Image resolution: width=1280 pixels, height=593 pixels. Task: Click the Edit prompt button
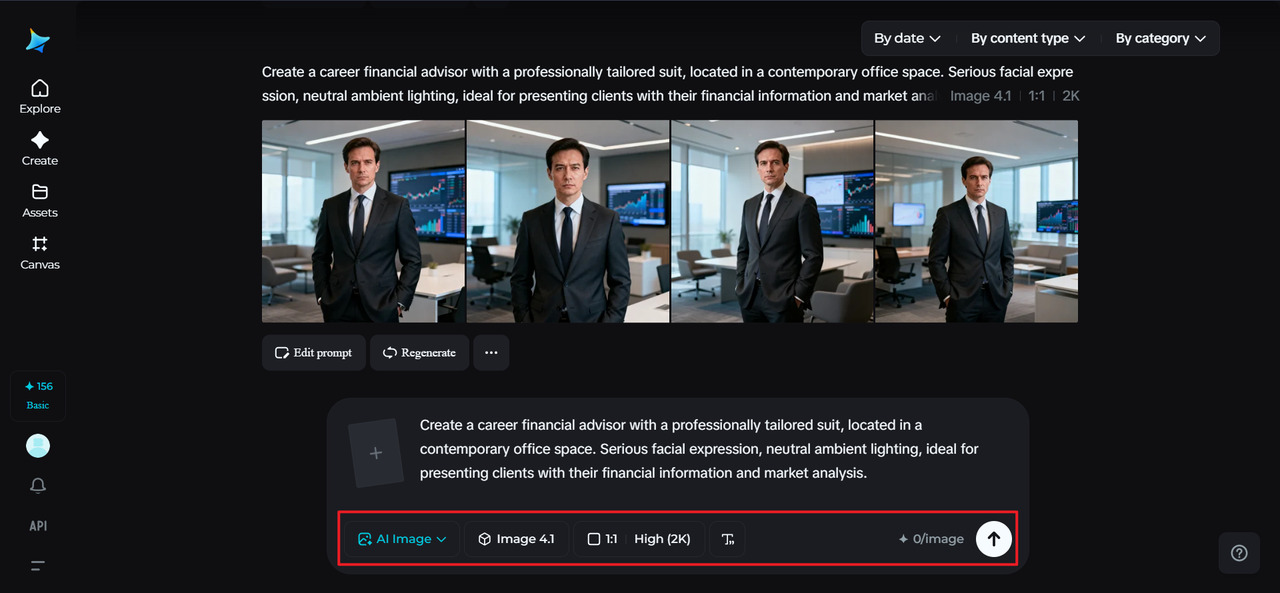click(313, 353)
